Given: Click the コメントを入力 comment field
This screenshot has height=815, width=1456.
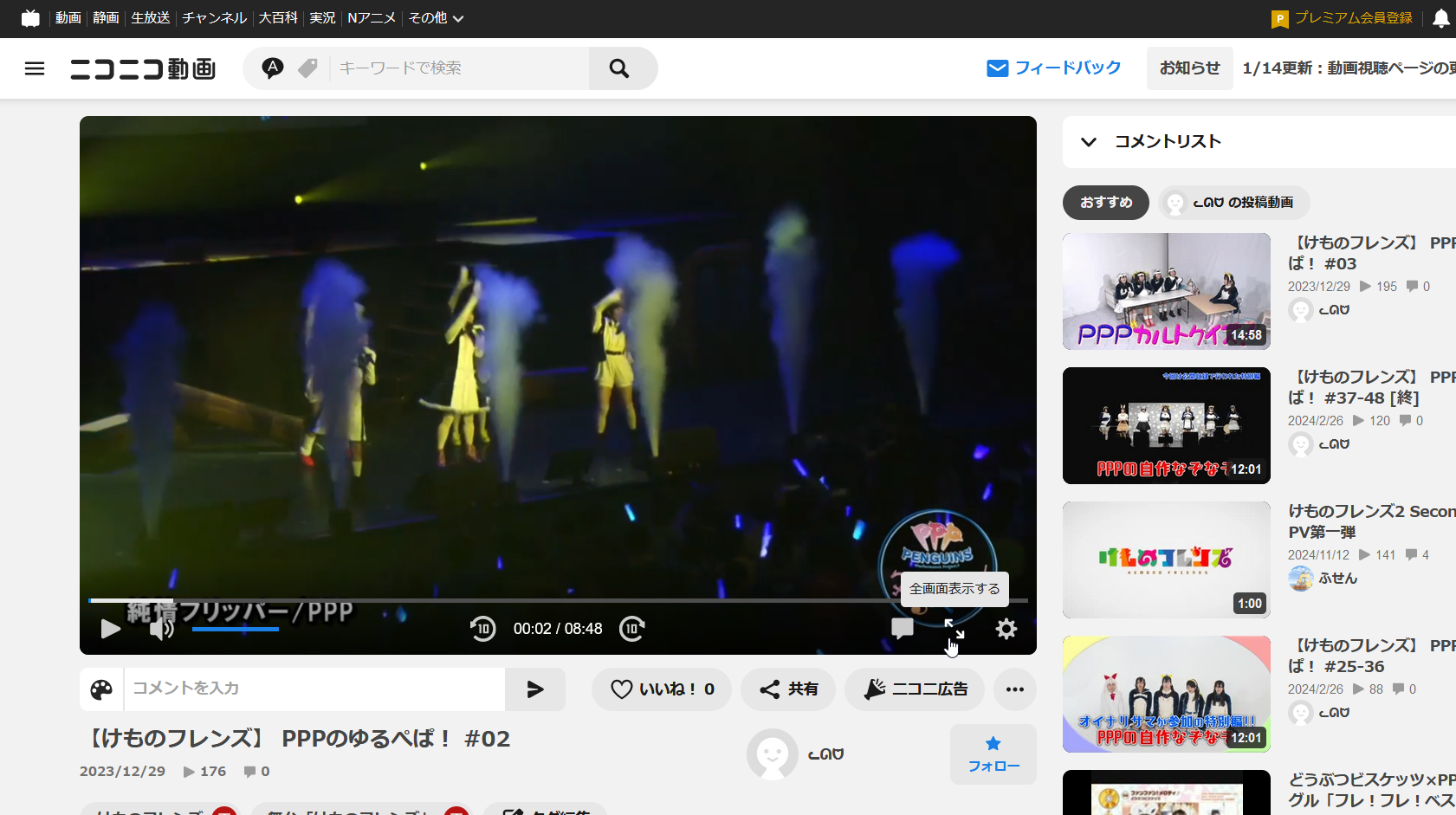Looking at the screenshot, I should click(314, 689).
